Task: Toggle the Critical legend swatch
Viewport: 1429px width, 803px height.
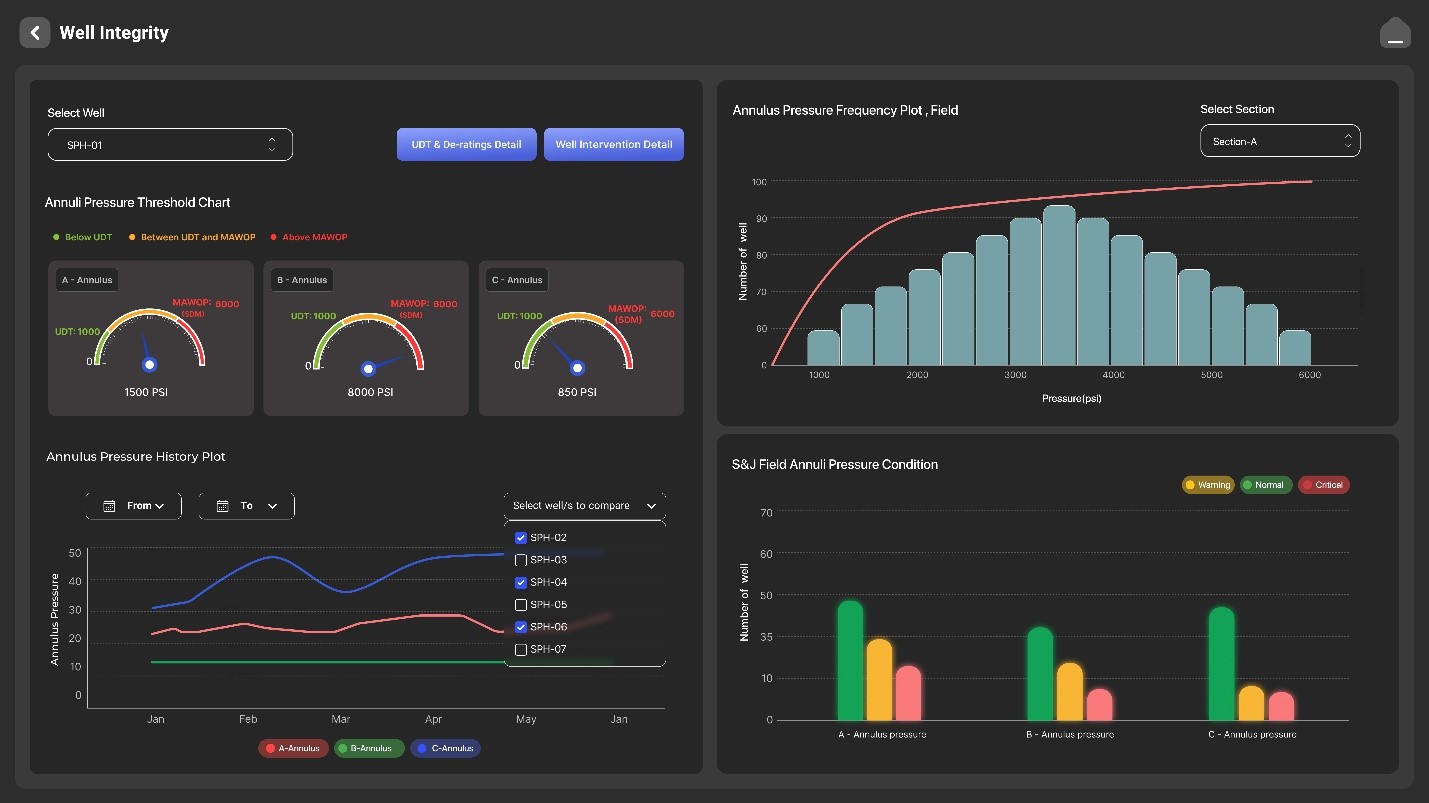Action: tap(1324, 485)
